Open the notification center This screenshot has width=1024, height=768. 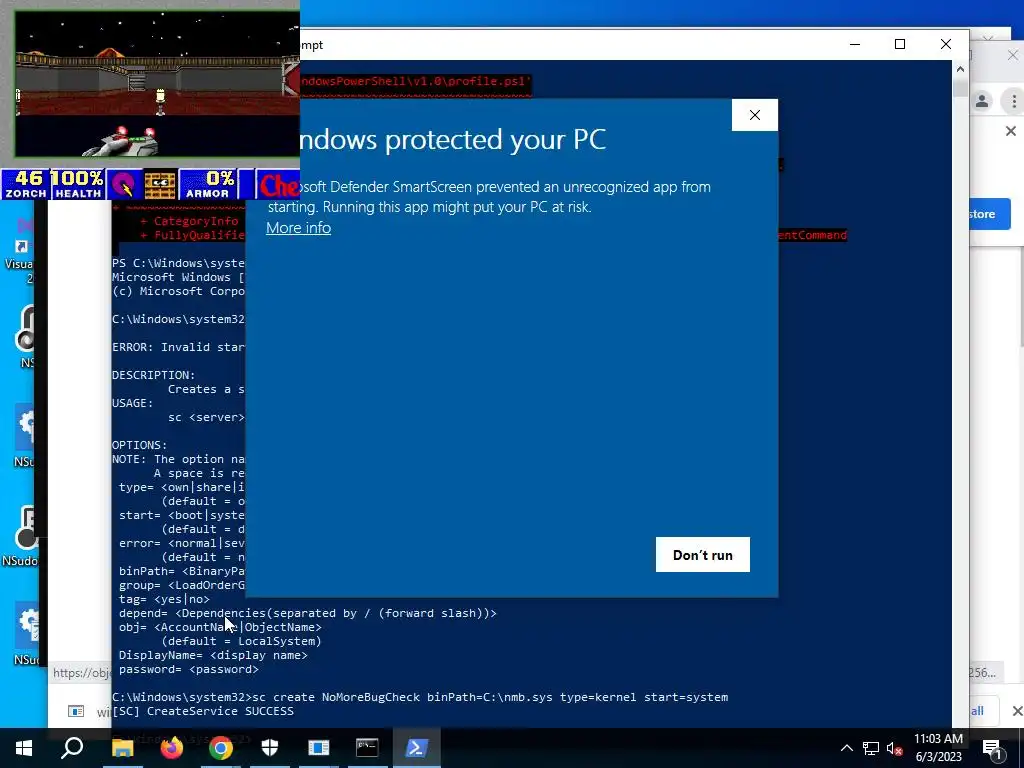click(993, 749)
